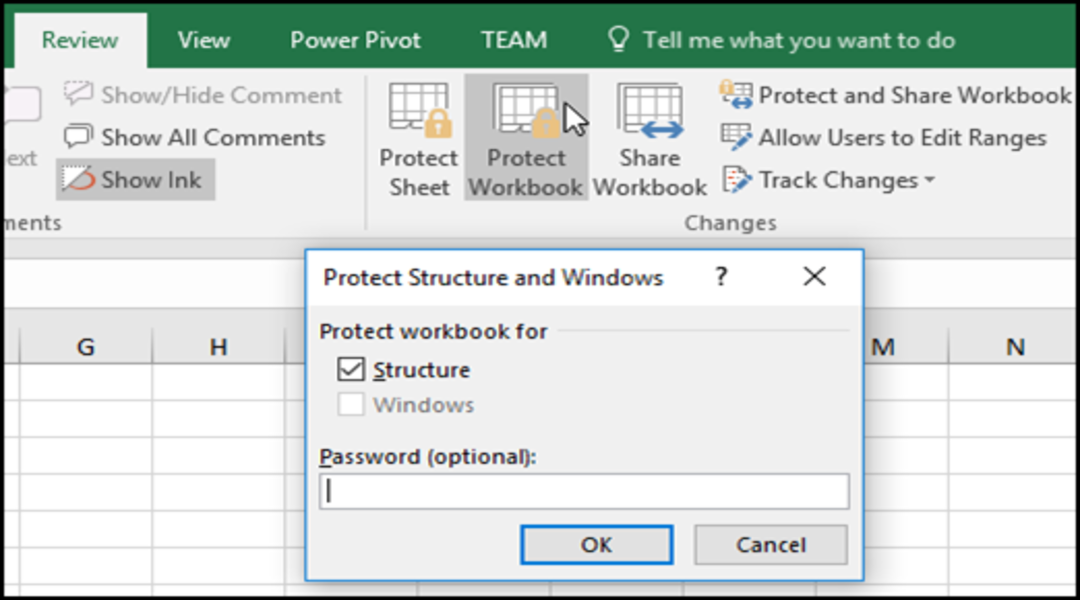This screenshot has width=1080, height=600.
Task: Select the TEAM ribbon tab
Action: [x=513, y=40]
